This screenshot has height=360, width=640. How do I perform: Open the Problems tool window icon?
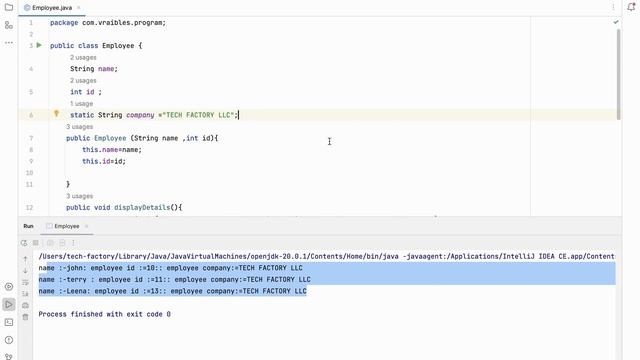click(9, 340)
